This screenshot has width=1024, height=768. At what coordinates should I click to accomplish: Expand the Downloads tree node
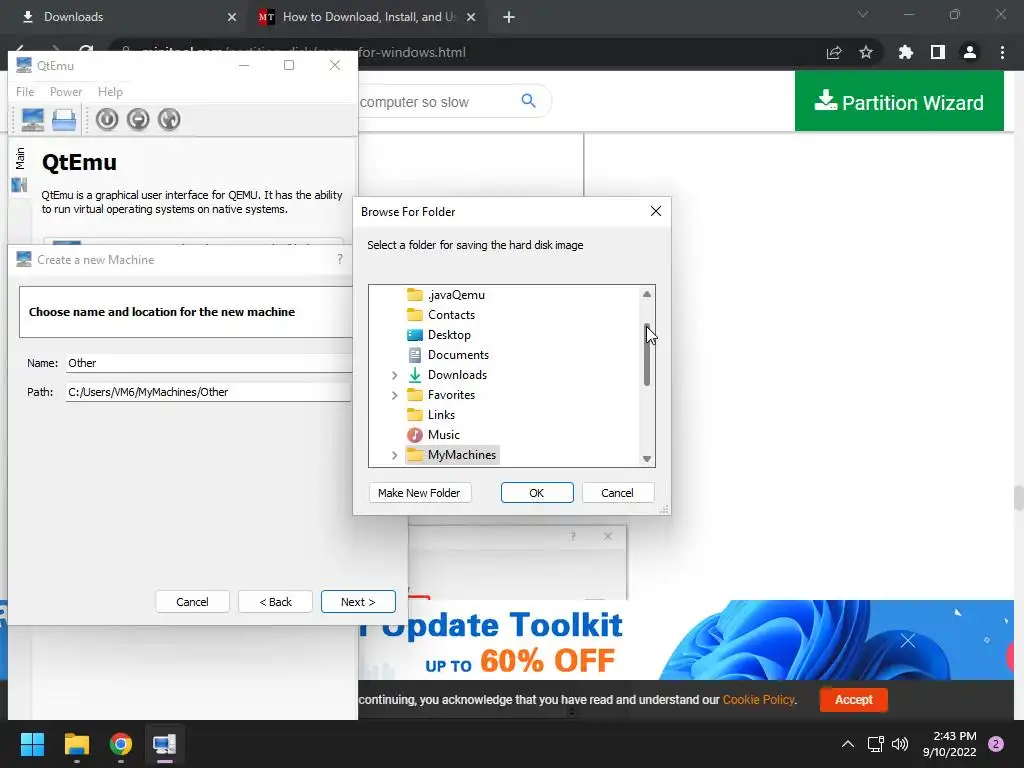(394, 375)
